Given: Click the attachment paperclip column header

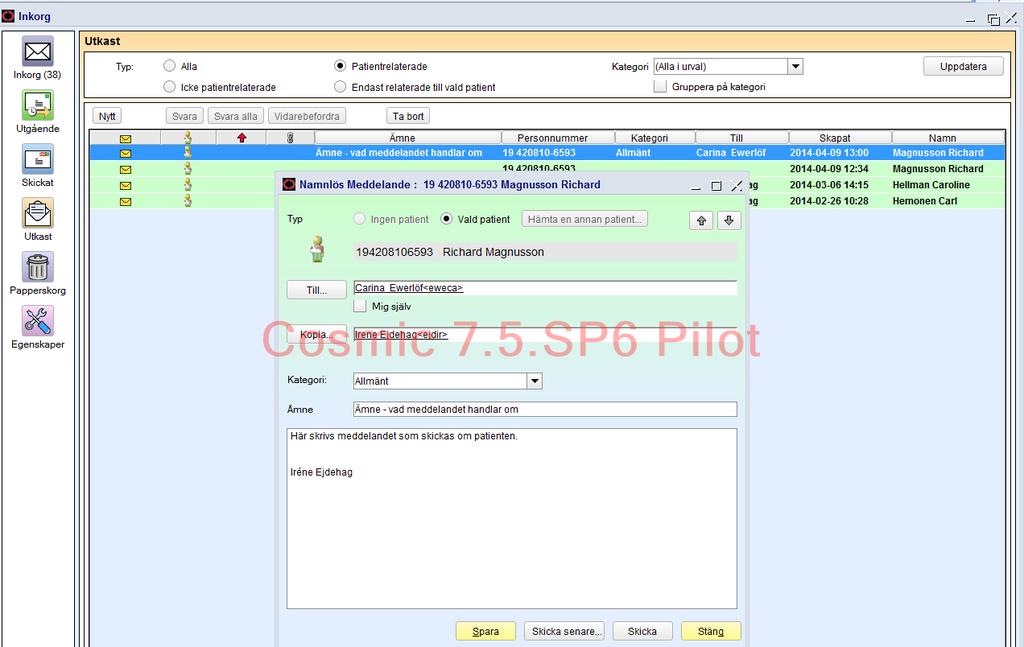Looking at the screenshot, I should 290,138.
